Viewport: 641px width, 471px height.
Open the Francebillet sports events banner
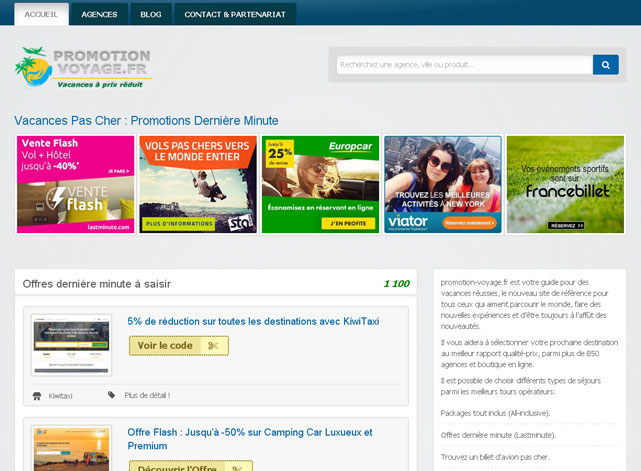point(565,184)
